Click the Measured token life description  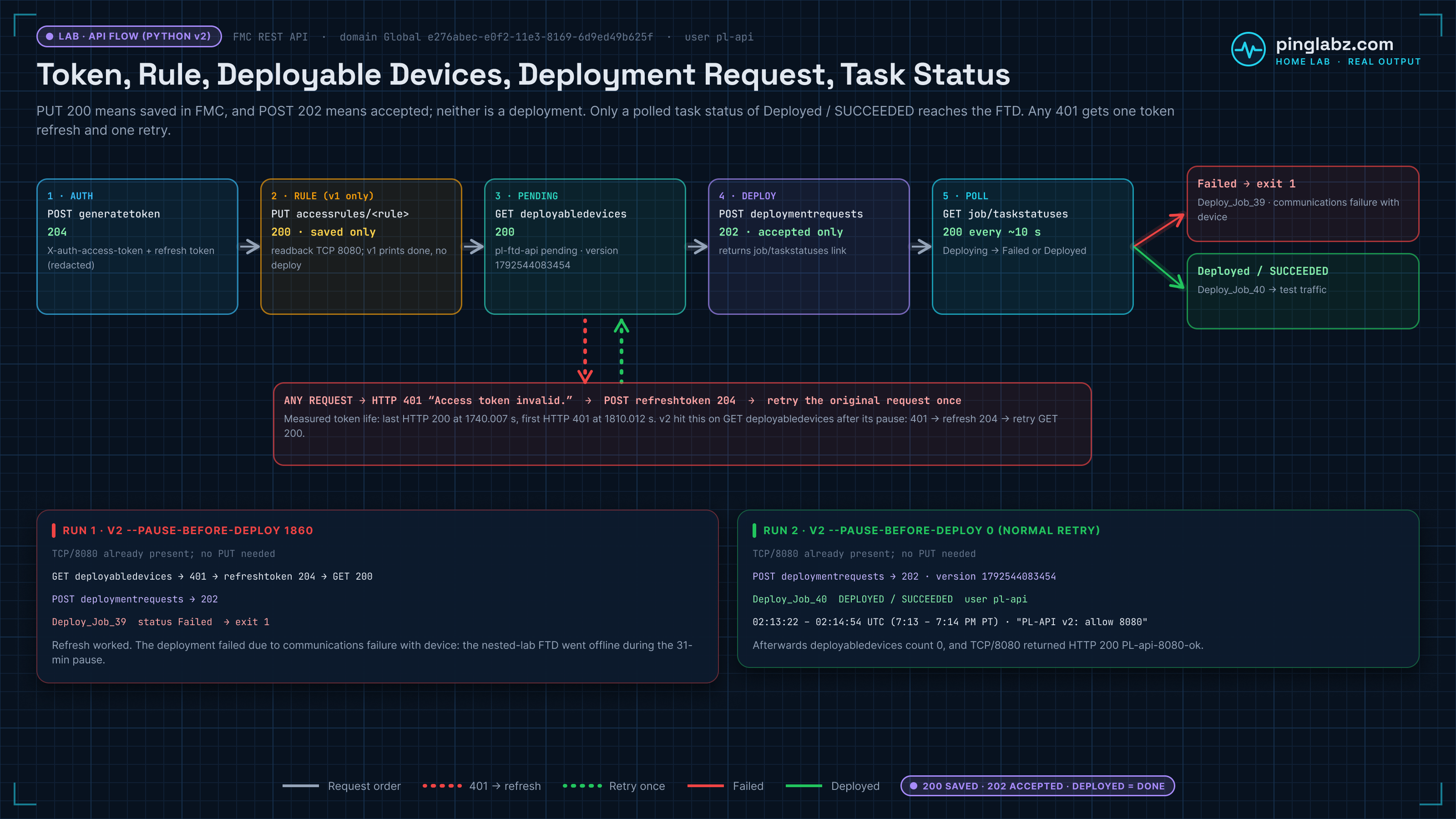[671, 425]
